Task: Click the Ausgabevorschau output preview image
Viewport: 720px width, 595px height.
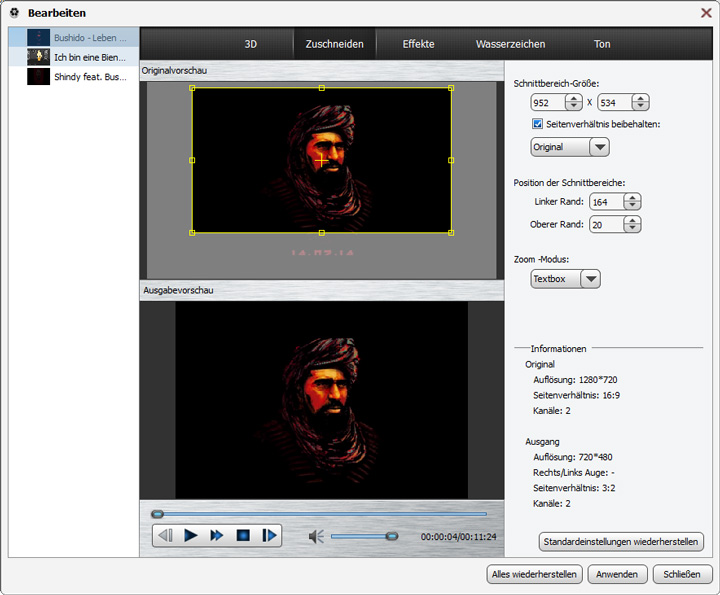Action: tap(321, 400)
